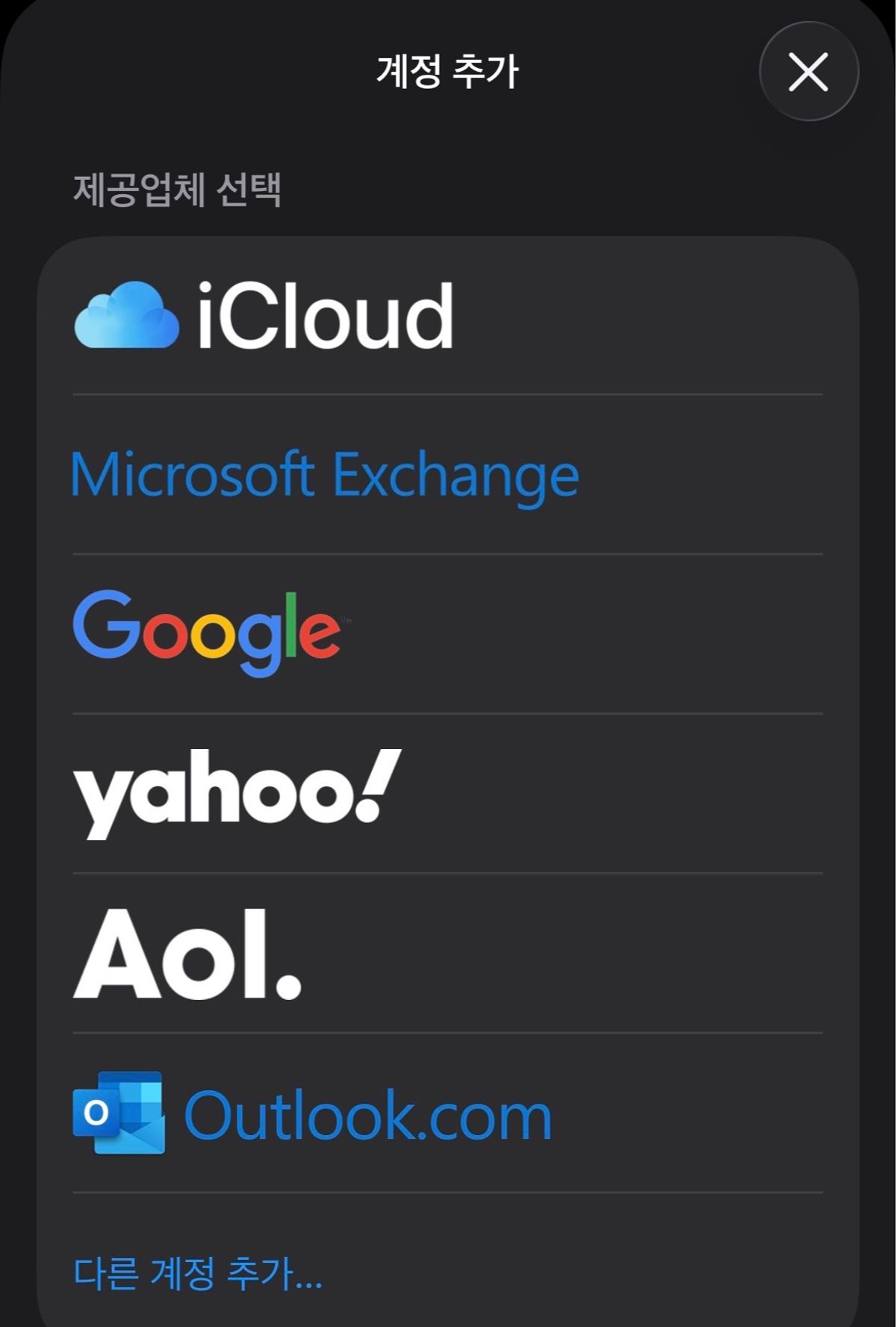Pick the Aol logo provider

[187, 954]
